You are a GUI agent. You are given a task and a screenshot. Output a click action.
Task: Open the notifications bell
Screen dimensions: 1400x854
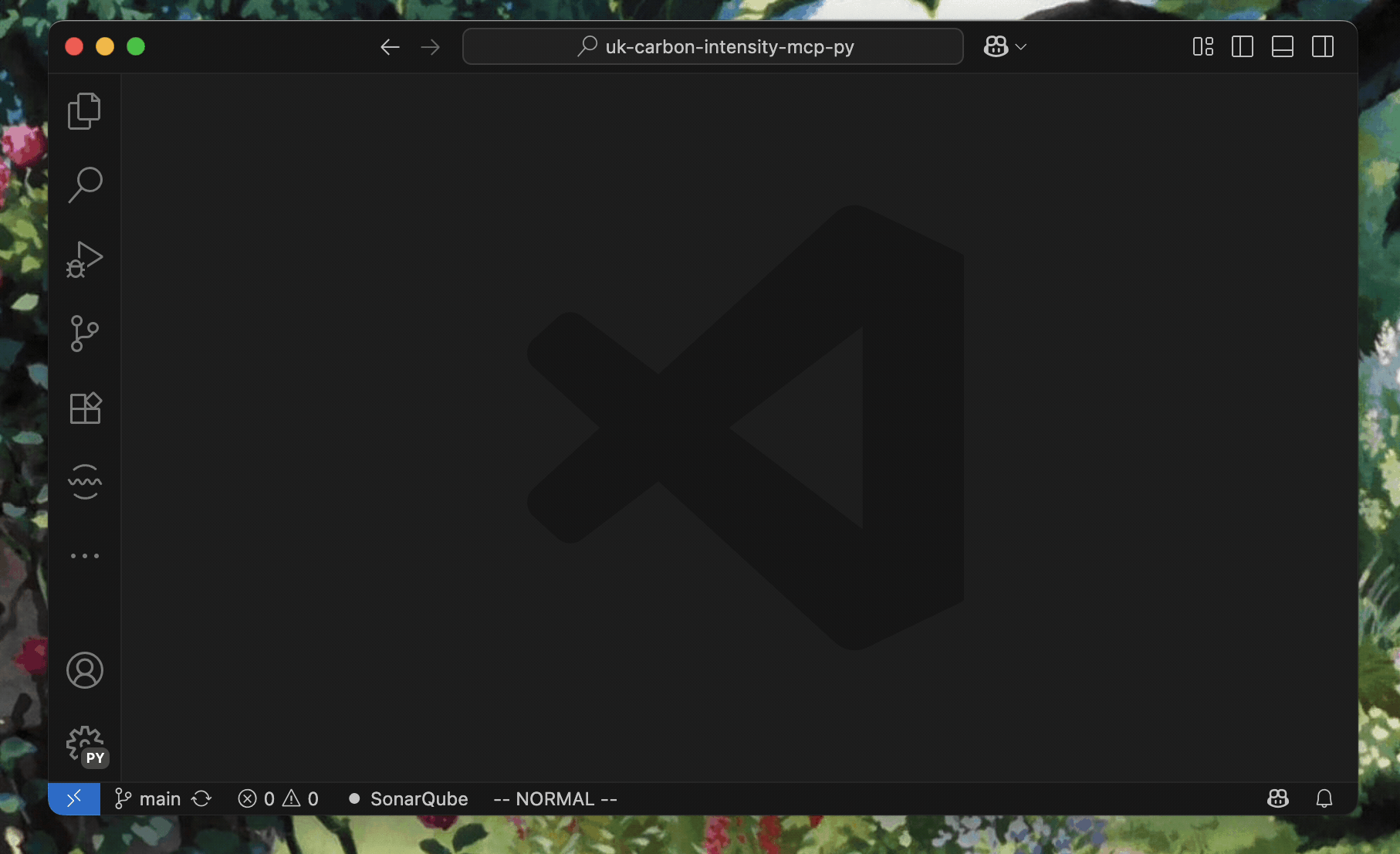pyautogui.click(x=1325, y=798)
